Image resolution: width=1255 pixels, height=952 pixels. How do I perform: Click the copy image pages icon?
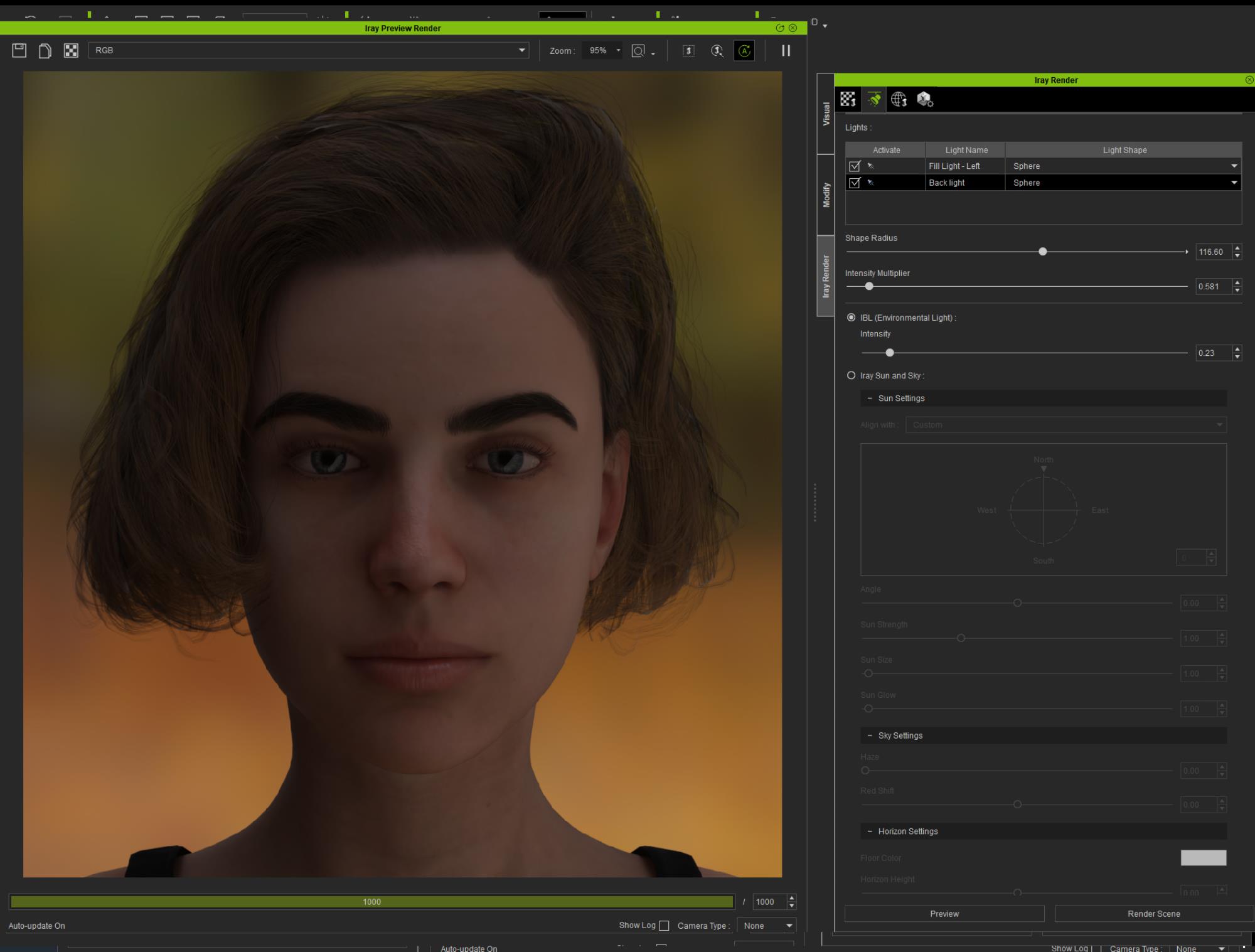(45, 51)
